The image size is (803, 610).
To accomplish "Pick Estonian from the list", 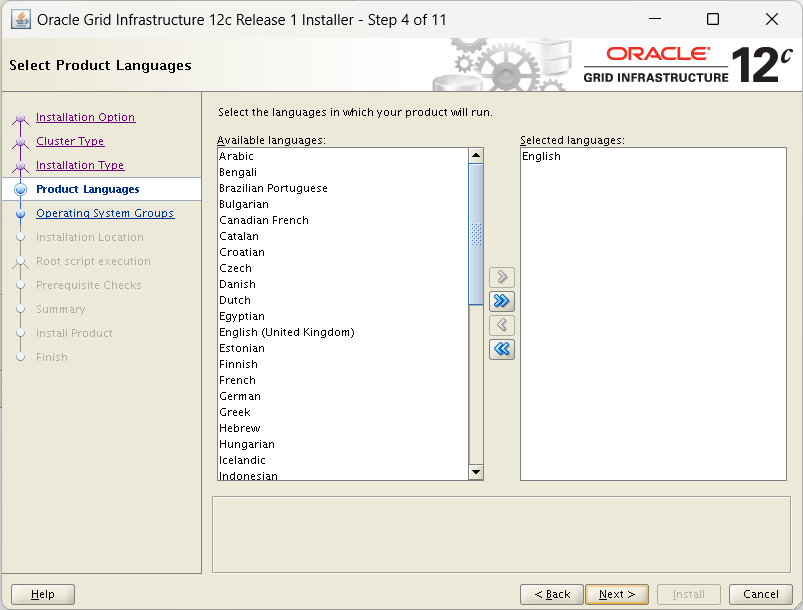I will pyautogui.click(x=342, y=348).
